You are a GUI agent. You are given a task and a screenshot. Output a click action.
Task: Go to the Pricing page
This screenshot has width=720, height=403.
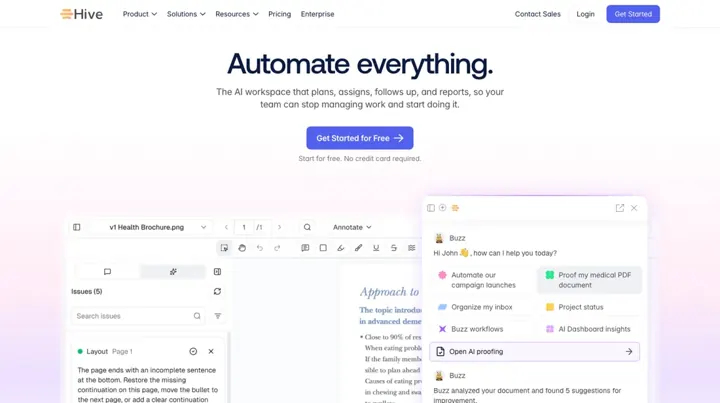tap(280, 14)
